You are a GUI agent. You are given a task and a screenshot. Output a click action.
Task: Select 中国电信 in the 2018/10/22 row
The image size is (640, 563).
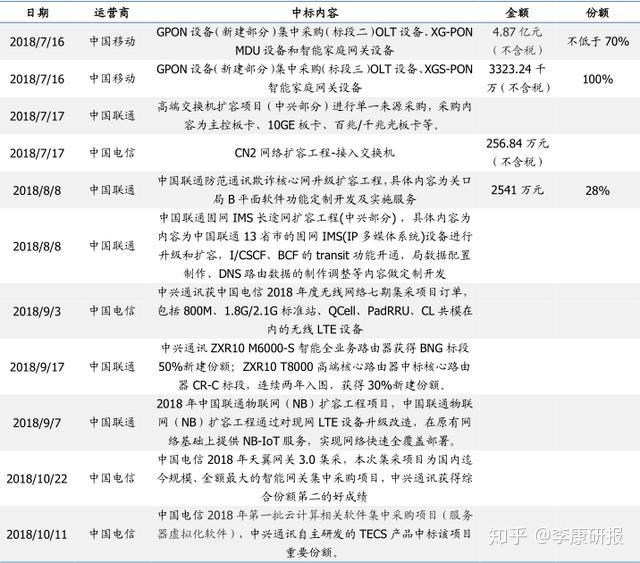(x=112, y=478)
